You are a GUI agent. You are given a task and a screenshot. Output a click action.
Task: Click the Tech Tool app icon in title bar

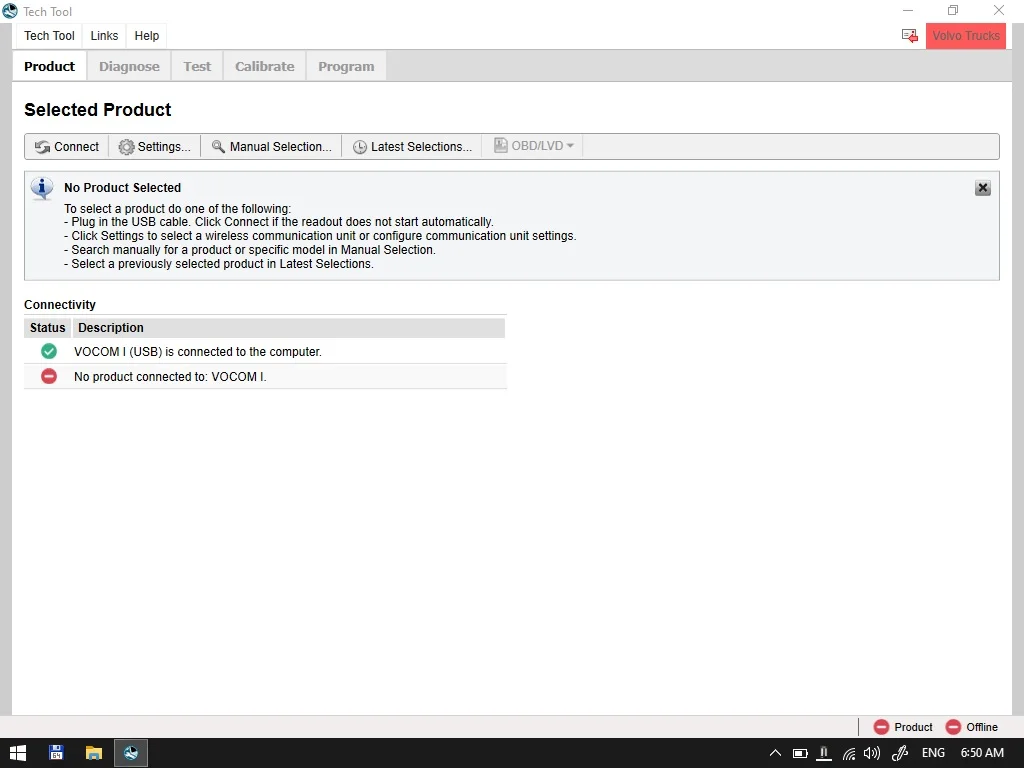tap(10, 11)
